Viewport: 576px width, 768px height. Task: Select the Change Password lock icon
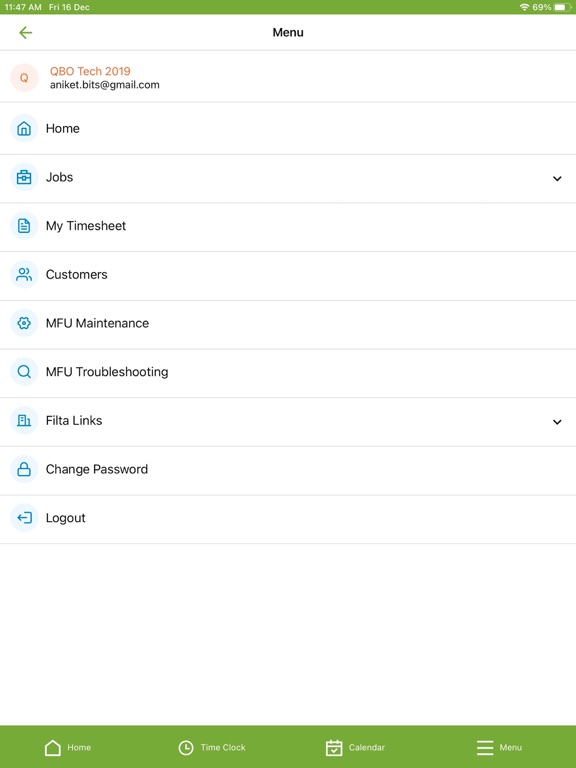click(x=24, y=469)
